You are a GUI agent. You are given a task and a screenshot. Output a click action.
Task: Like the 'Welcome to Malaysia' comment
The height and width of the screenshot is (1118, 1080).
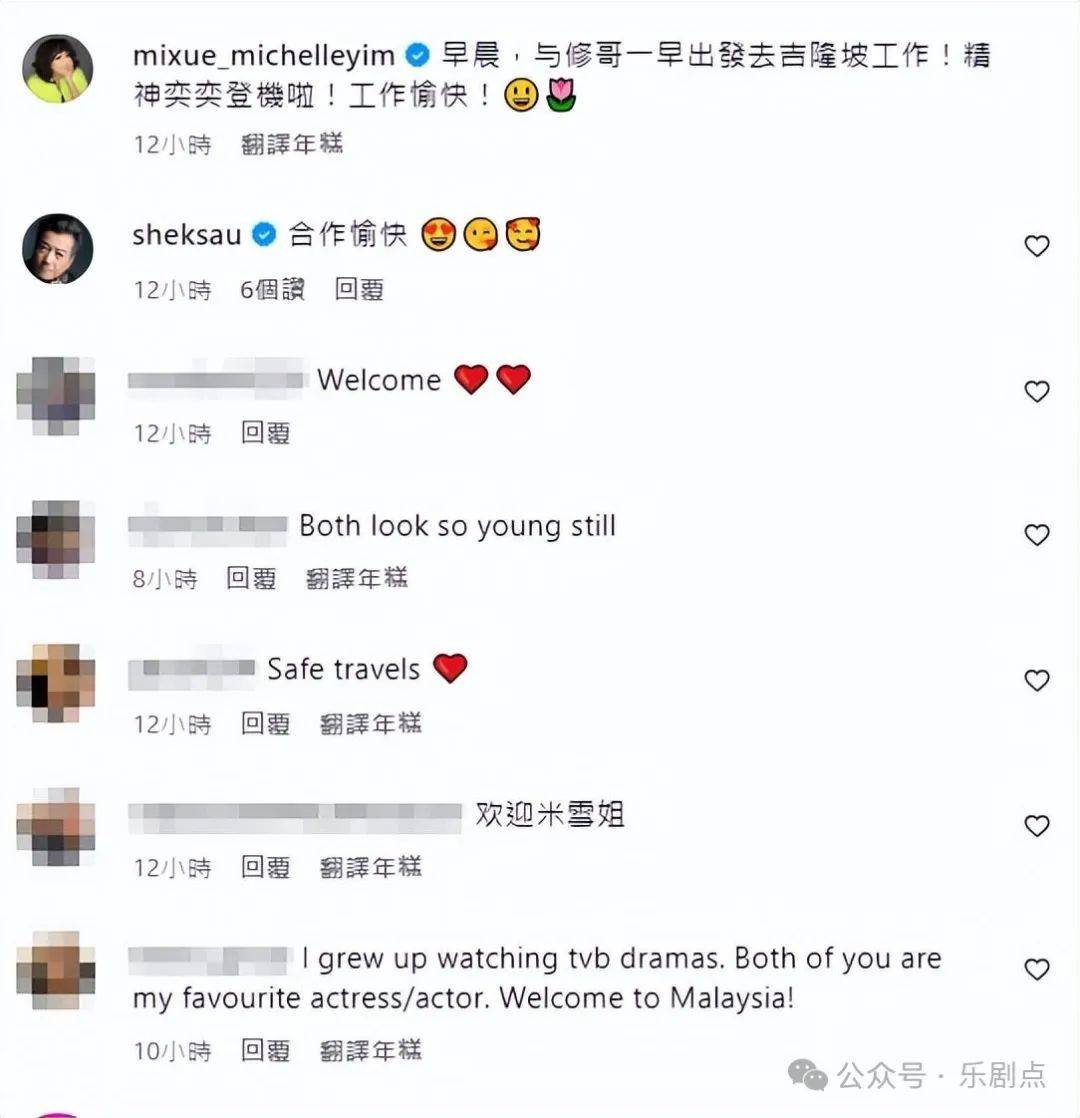click(1037, 970)
